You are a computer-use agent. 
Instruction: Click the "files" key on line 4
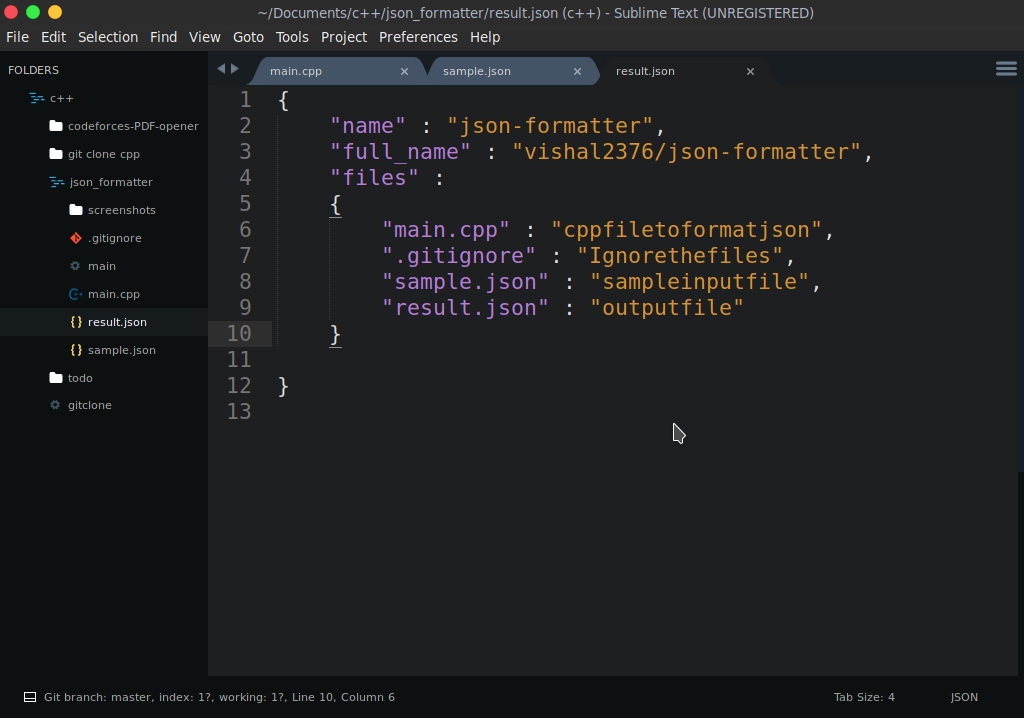[374, 178]
